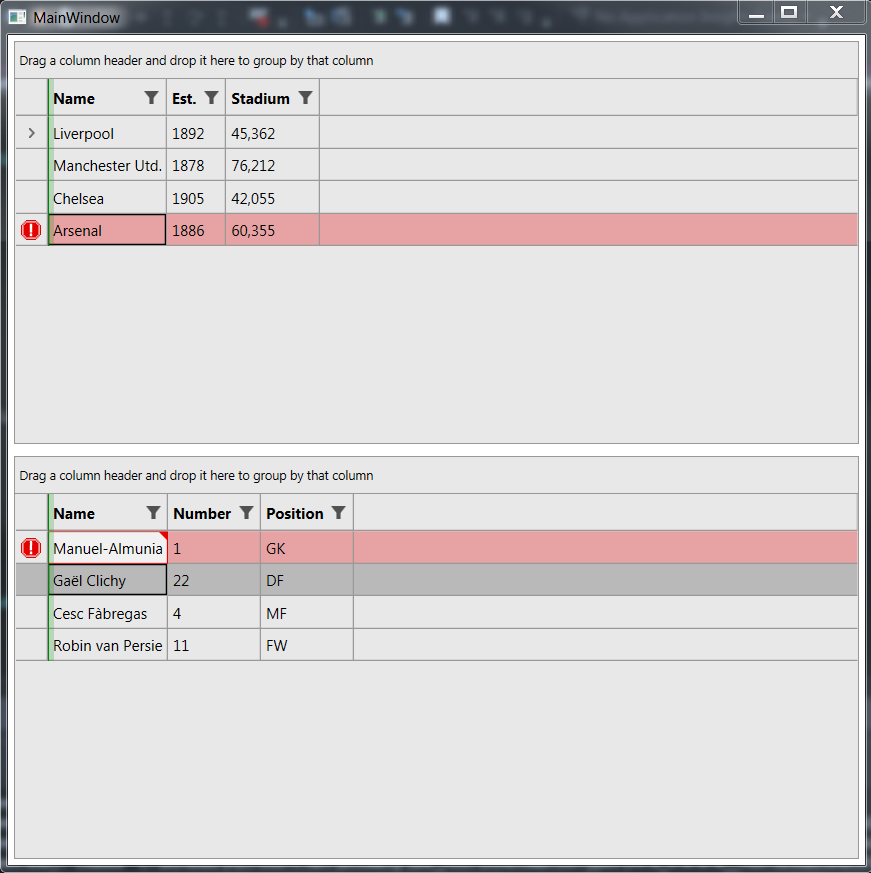Open filter for Position column
Viewport: 871px width, 873px height.
click(339, 513)
